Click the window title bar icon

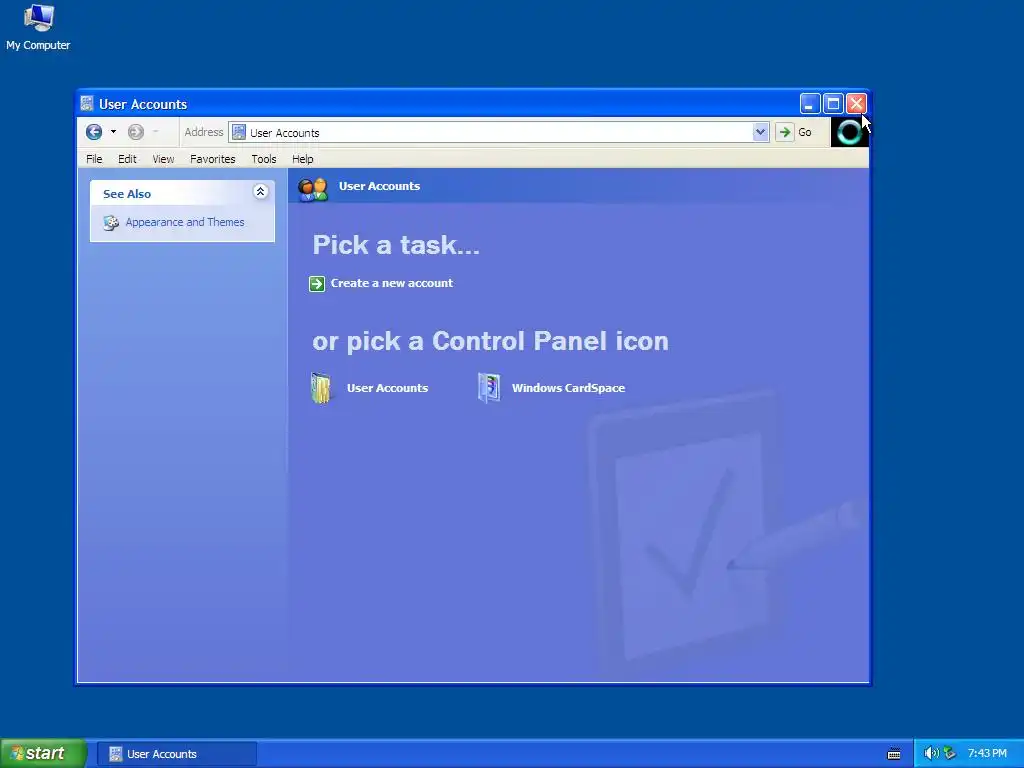click(x=87, y=103)
